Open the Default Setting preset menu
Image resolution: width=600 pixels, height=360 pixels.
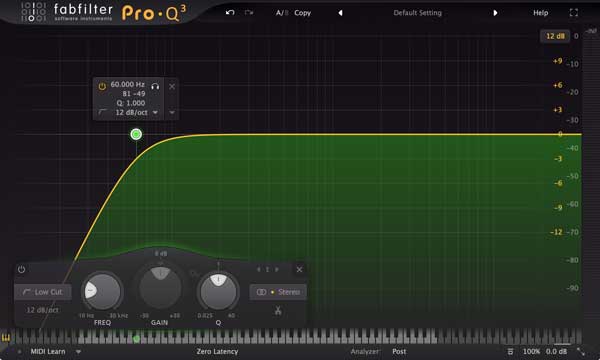click(x=417, y=13)
